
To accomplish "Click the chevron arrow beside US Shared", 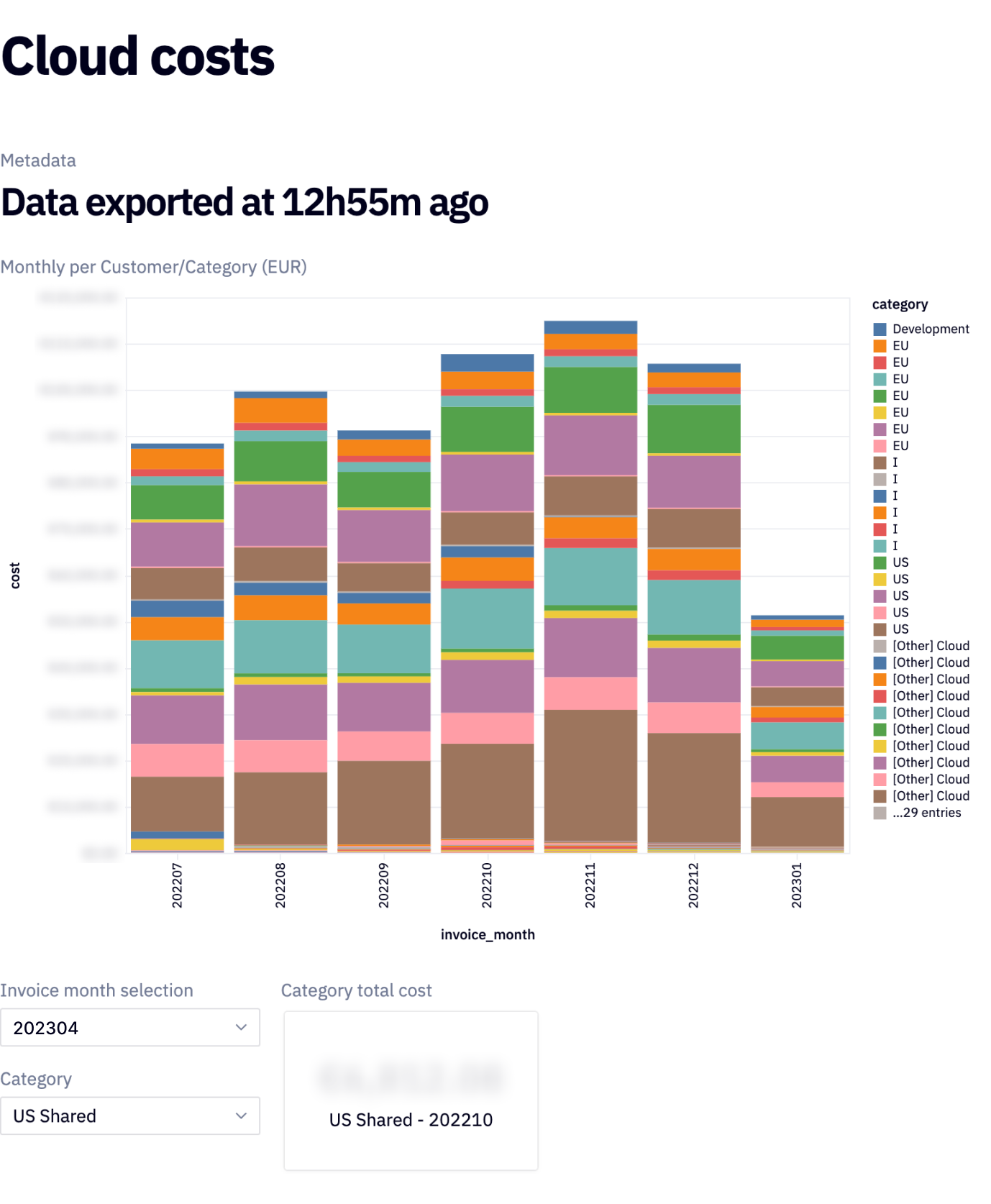I will (x=242, y=1116).
